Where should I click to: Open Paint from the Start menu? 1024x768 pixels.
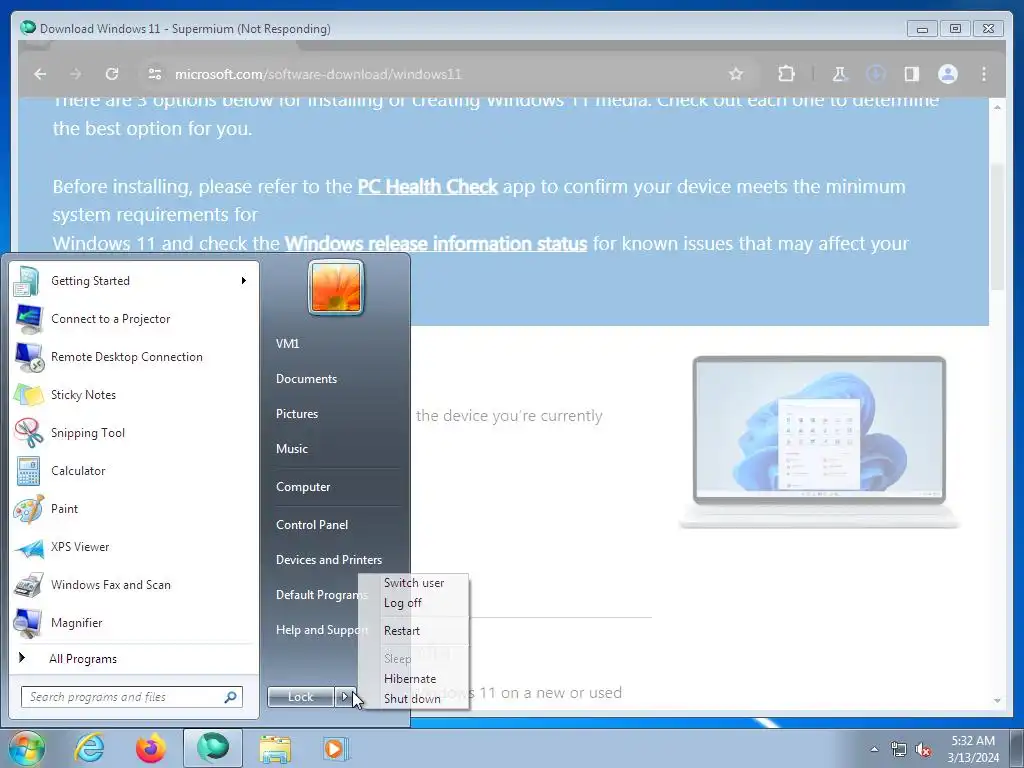133,509
